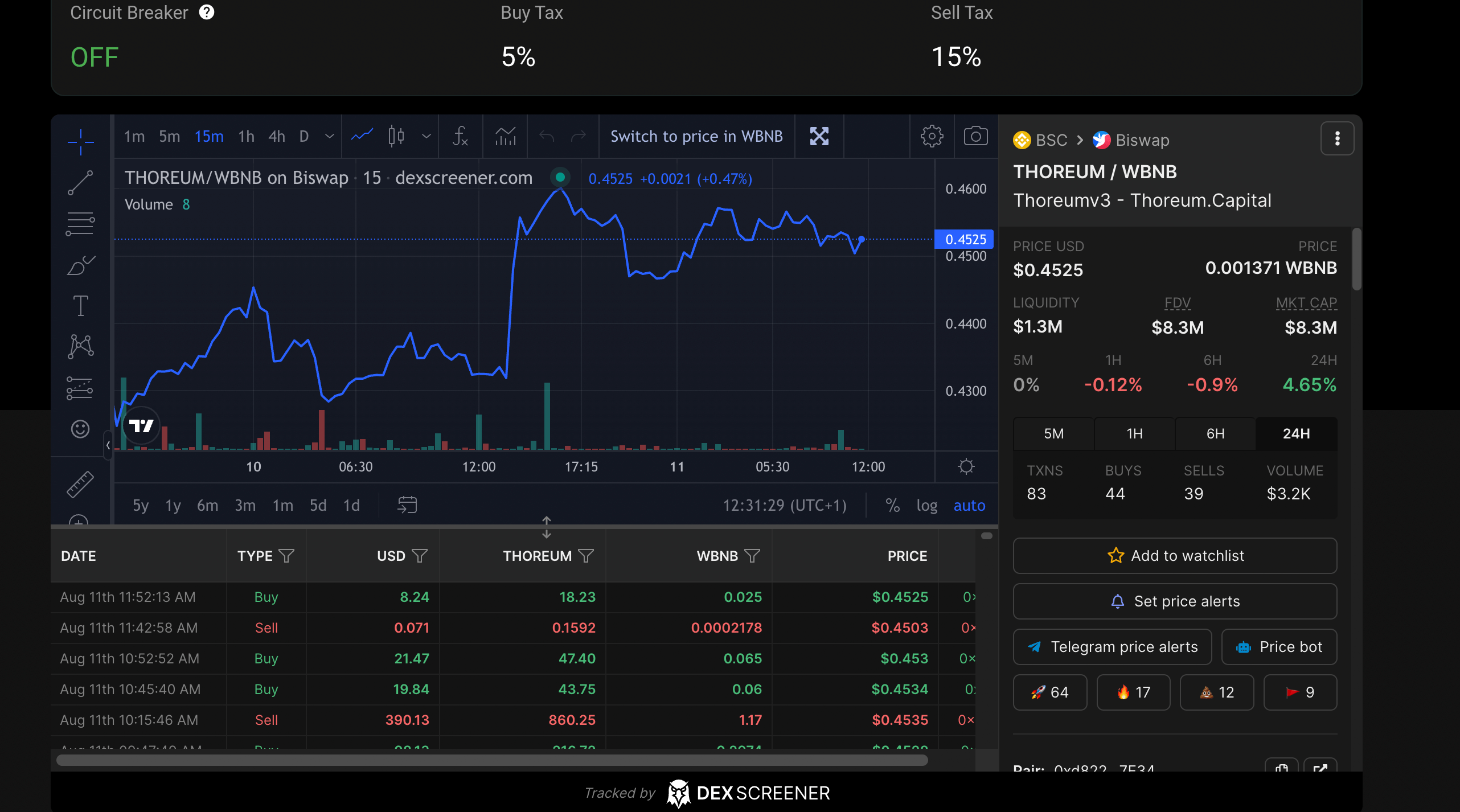Open Telegram price alerts
1460x812 pixels.
point(1112,646)
